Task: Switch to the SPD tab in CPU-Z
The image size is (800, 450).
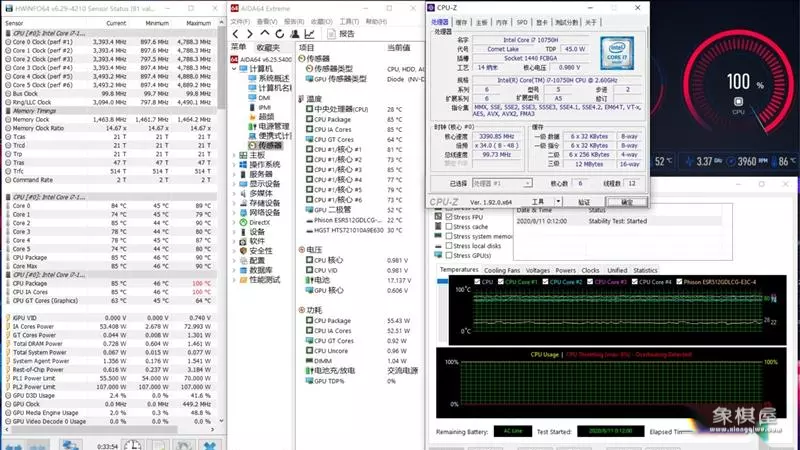Action: 521,21
